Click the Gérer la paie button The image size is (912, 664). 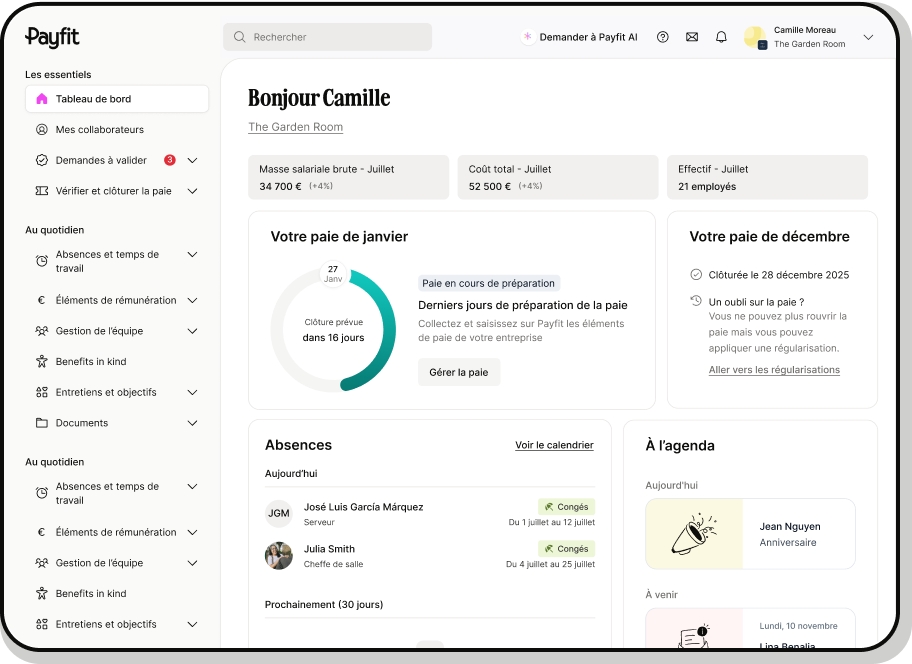coord(459,372)
